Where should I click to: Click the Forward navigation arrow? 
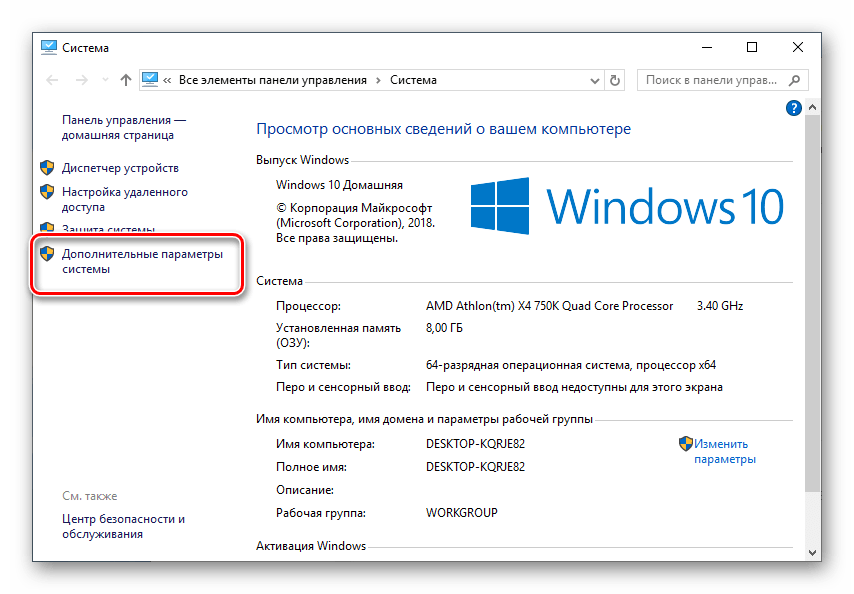click(x=82, y=80)
